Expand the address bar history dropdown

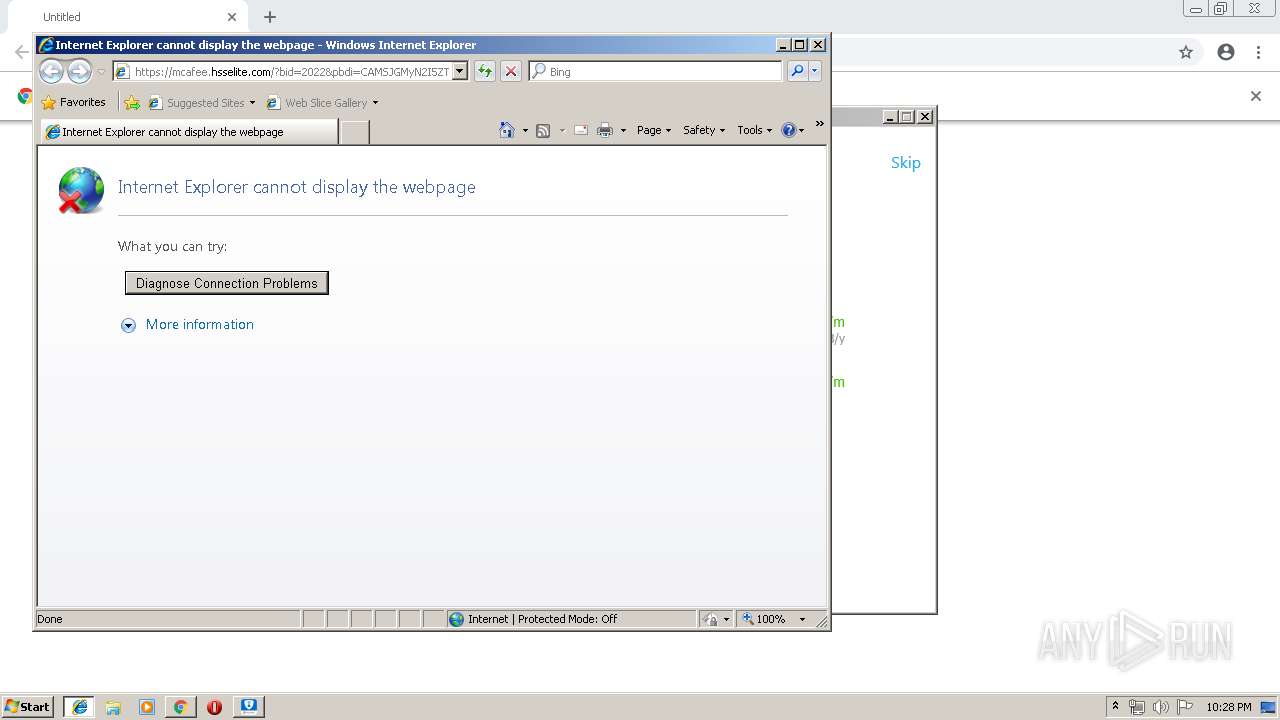point(460,71)
